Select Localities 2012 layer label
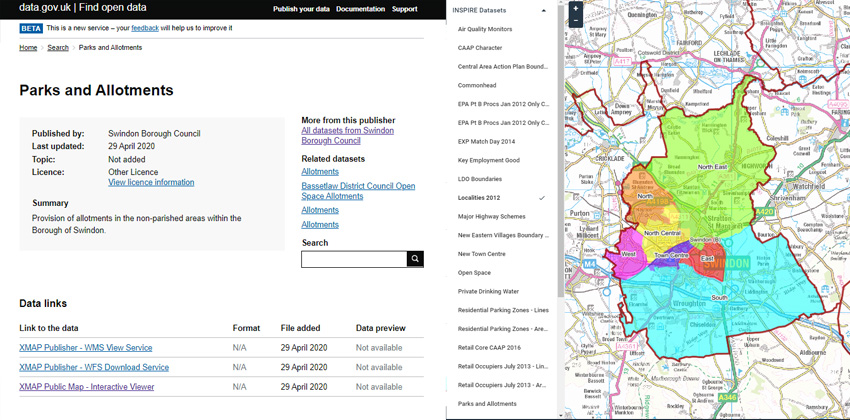This screenshot has height=420, width=850. click(479, 198)
